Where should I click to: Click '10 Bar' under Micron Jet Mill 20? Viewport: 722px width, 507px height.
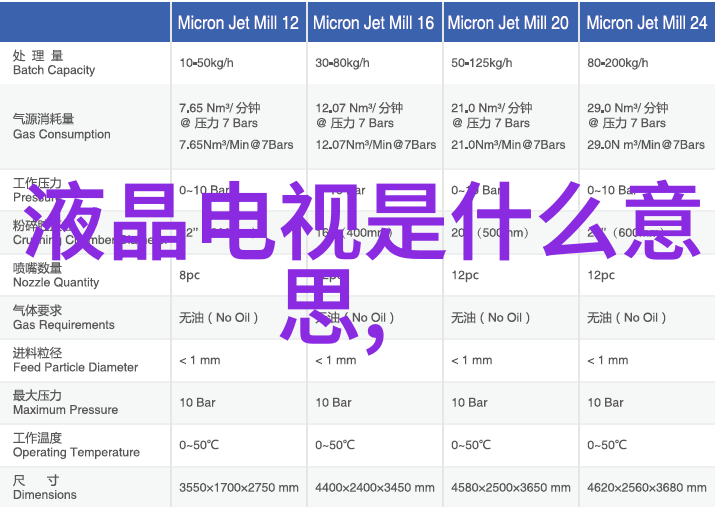tap(469, 403)
